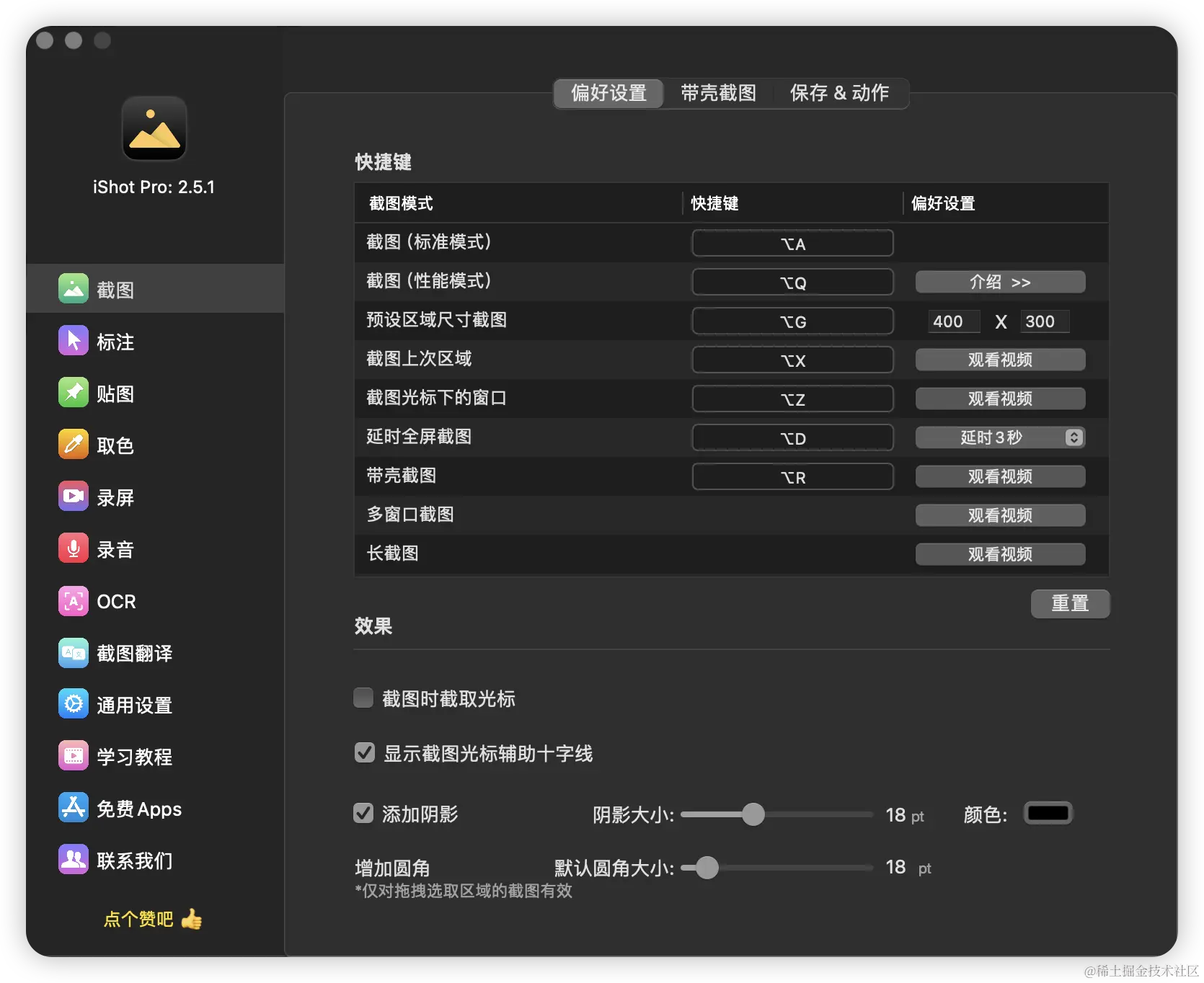Viewport: 1204px width, 983px height.
Task: Click the 介绍 >> link for performance mode
Action: tap(1000, 282)
